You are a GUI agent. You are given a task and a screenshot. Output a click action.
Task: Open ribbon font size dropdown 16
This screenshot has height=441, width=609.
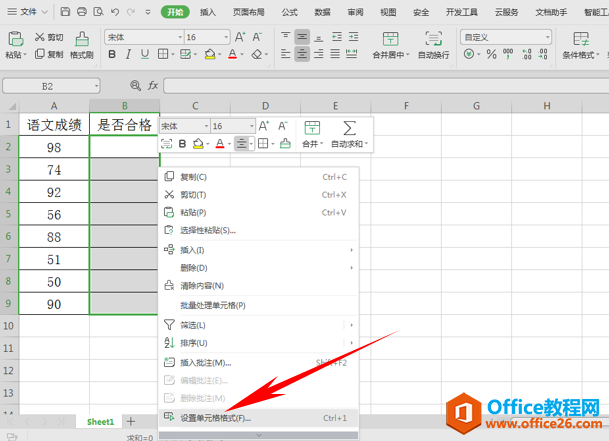click(226, 37)
